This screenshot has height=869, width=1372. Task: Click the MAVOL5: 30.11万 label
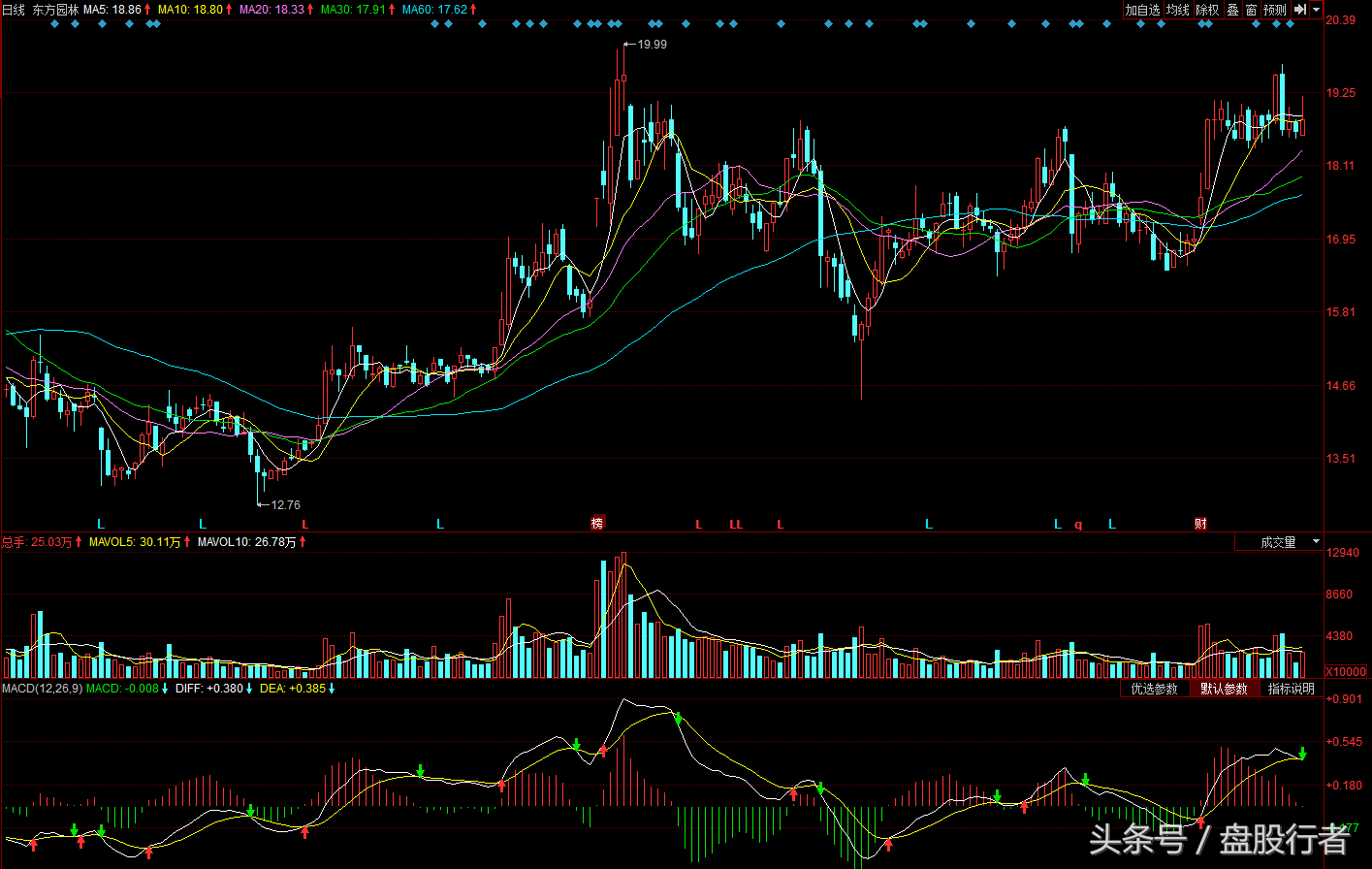135,542
